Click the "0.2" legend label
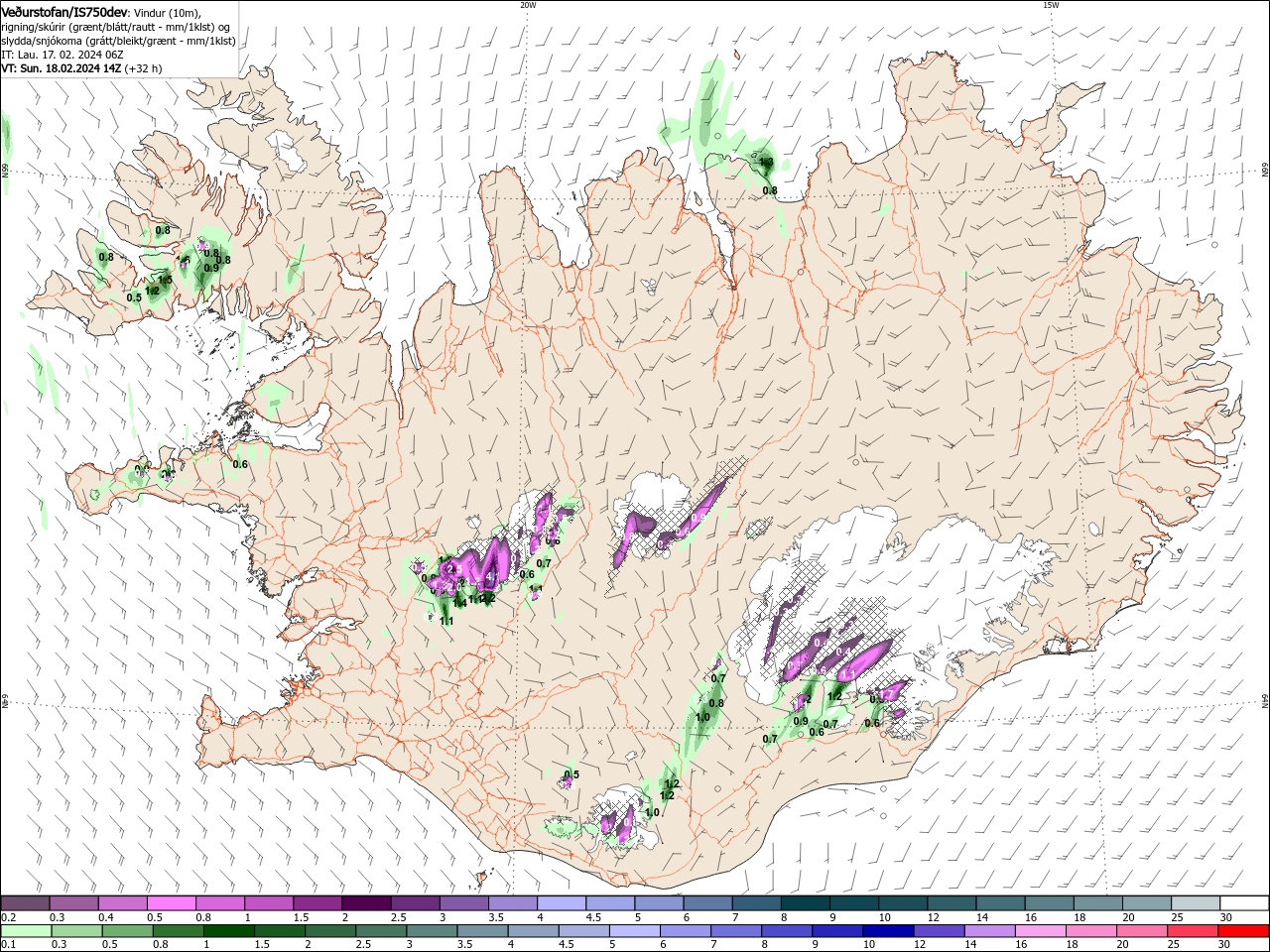This screenshot has width=1270, height=952. click(x=8, y=917)
